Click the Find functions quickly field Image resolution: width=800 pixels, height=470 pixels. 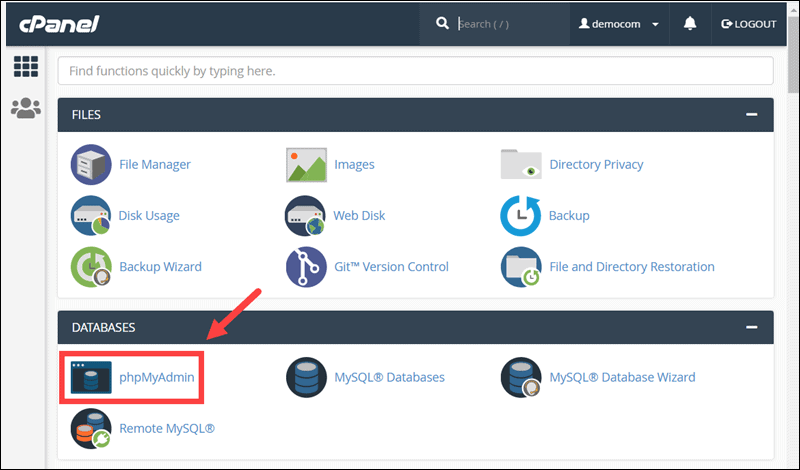click(x=415, y=70)
